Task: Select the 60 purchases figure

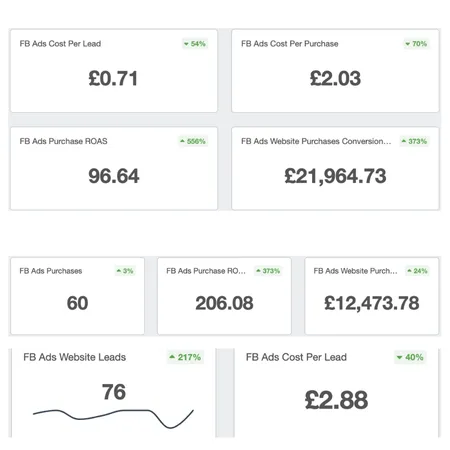Action: (78, 303)
